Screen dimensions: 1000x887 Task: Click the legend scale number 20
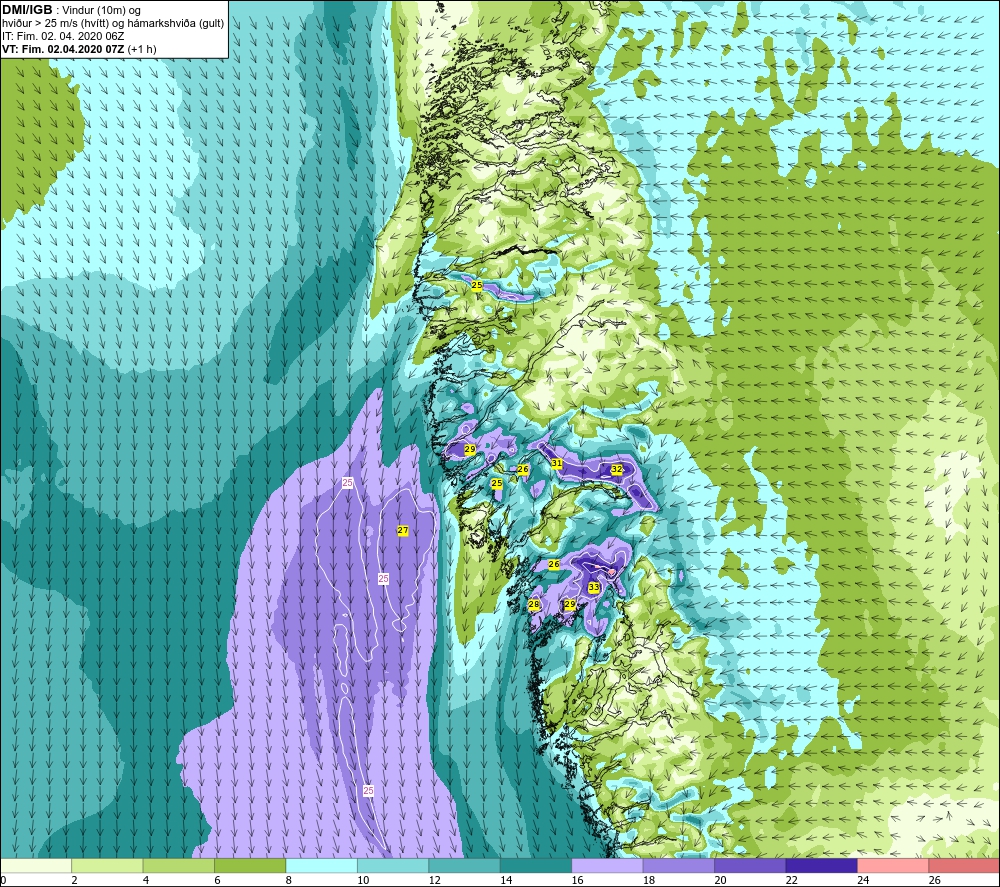720,880
